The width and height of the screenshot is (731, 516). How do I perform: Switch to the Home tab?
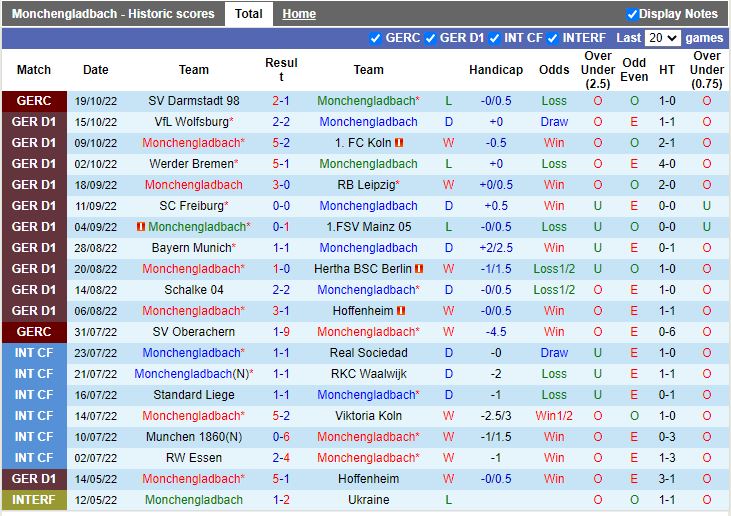(x=299, y=14)
